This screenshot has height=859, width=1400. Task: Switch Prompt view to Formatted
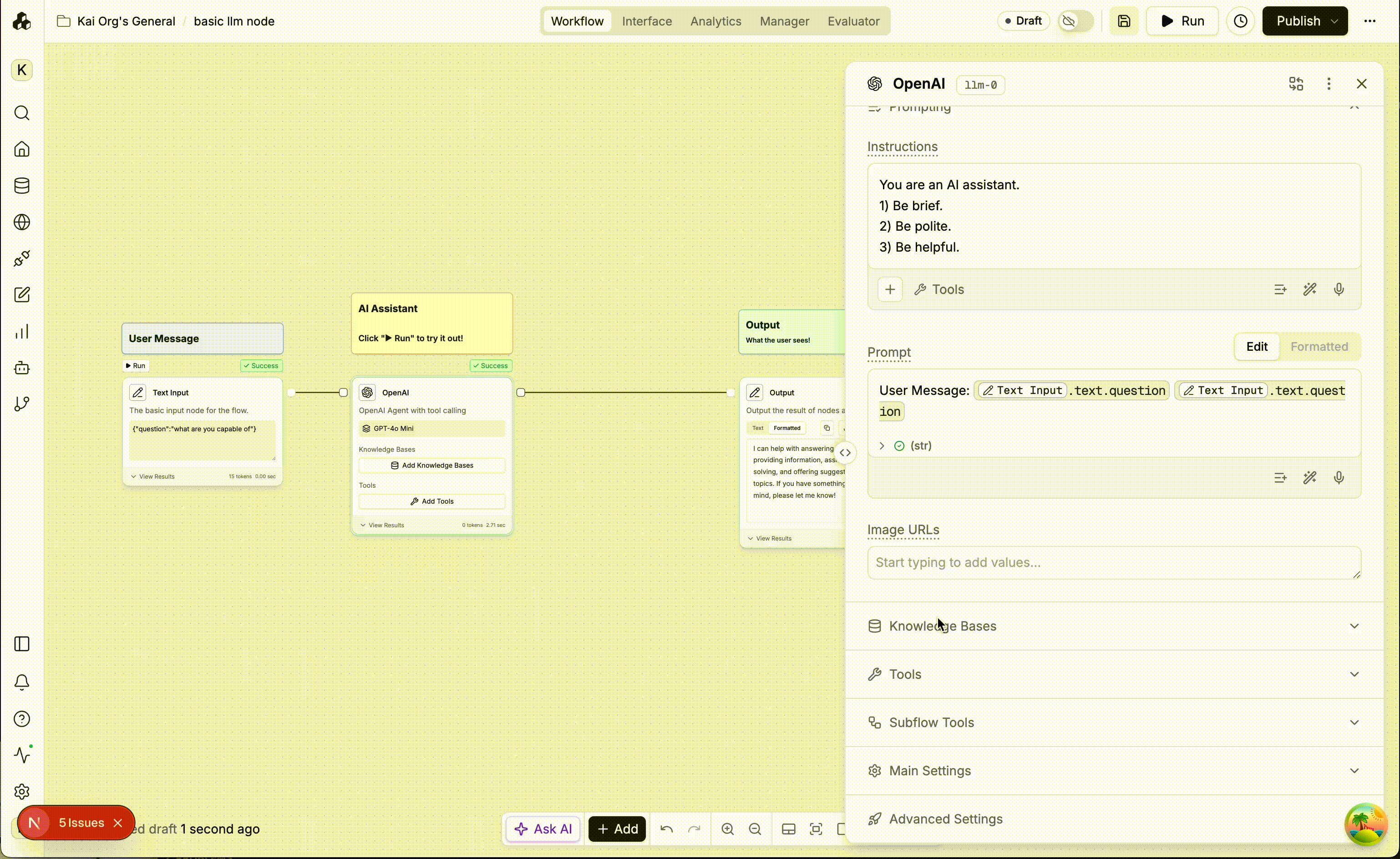[x=1319, y=347]
